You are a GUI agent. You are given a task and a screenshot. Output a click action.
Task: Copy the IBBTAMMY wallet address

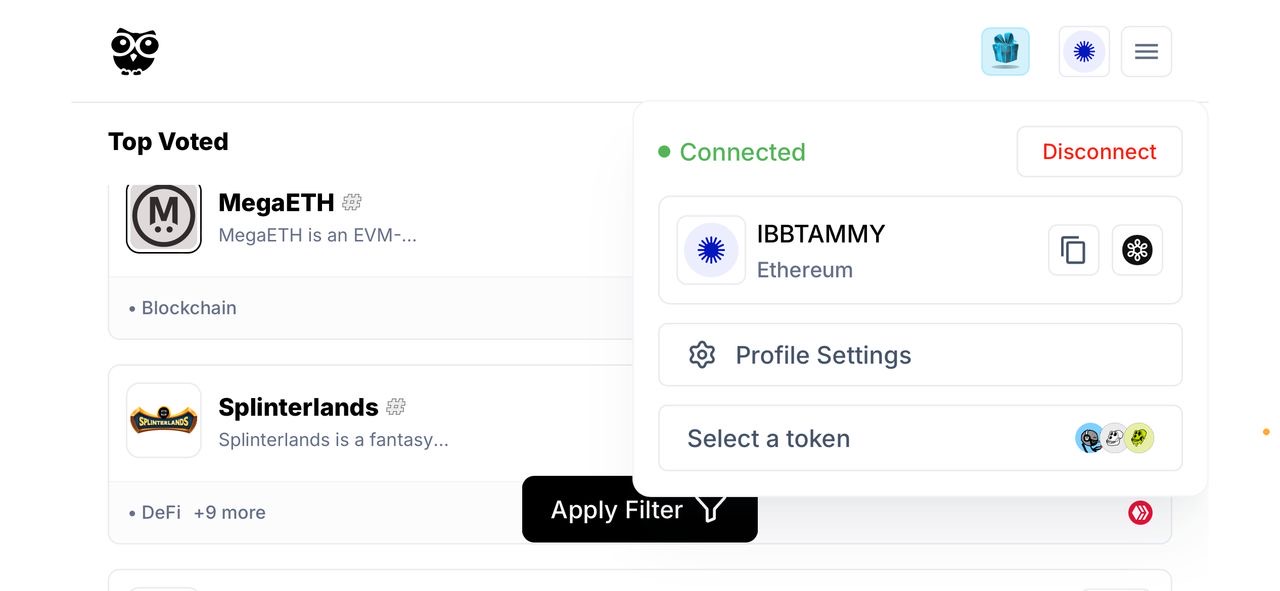1073,250
